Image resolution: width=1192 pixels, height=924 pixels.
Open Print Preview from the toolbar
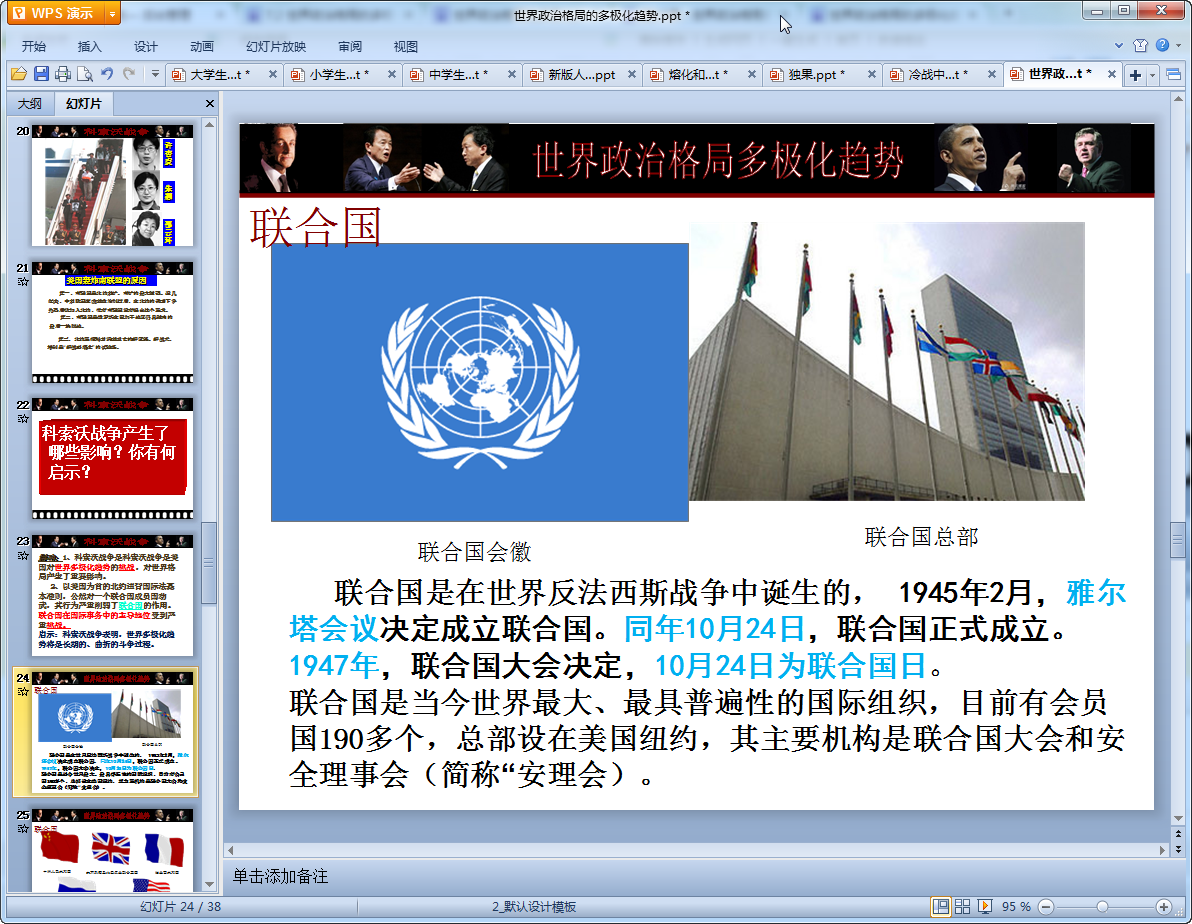(x=85, y=74)
